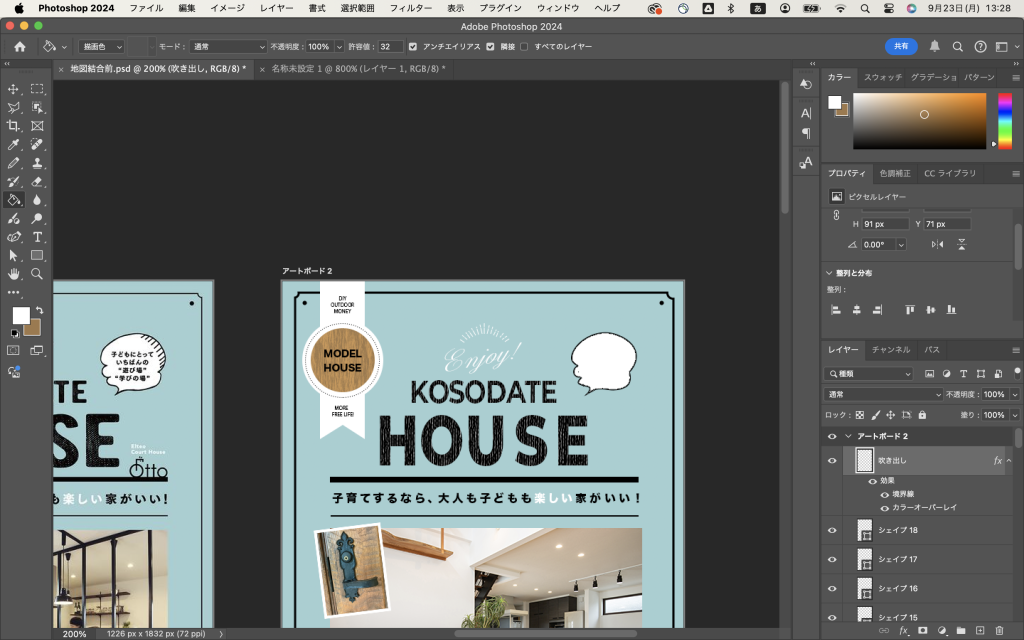Choose the Eraser tool
The height and width of the screenshot is (640, 1024).
(37, 181)
